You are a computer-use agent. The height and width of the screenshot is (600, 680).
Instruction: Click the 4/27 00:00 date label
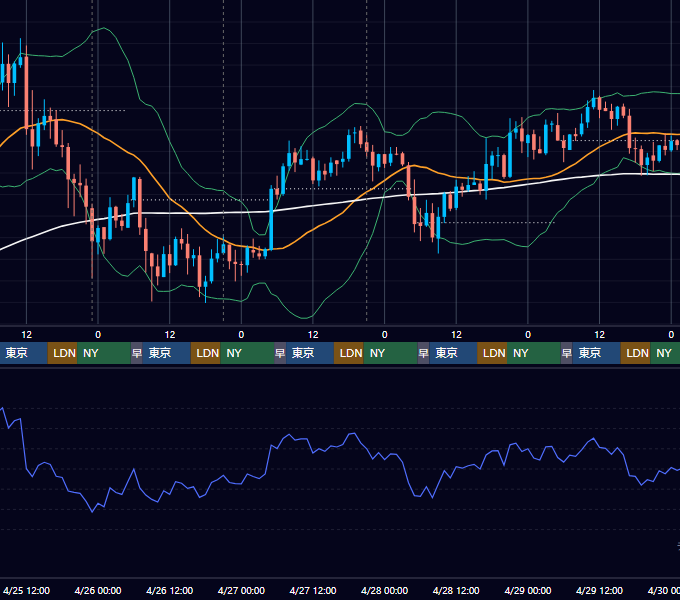[241, 590]
